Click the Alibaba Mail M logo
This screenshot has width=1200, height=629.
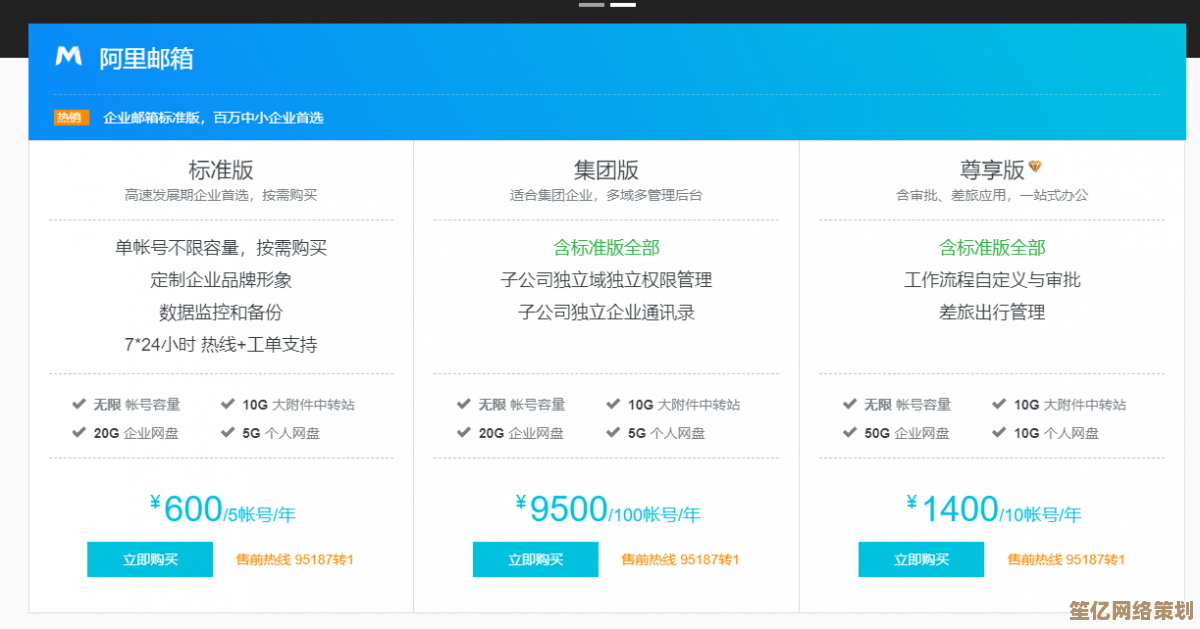coord(68,57)
